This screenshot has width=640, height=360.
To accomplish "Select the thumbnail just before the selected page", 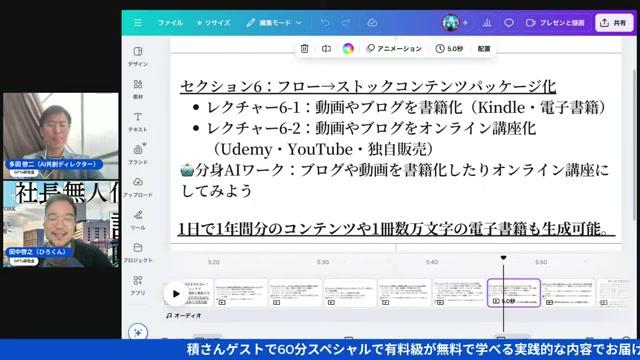I will pyautogui.click(x=459, y=293).
